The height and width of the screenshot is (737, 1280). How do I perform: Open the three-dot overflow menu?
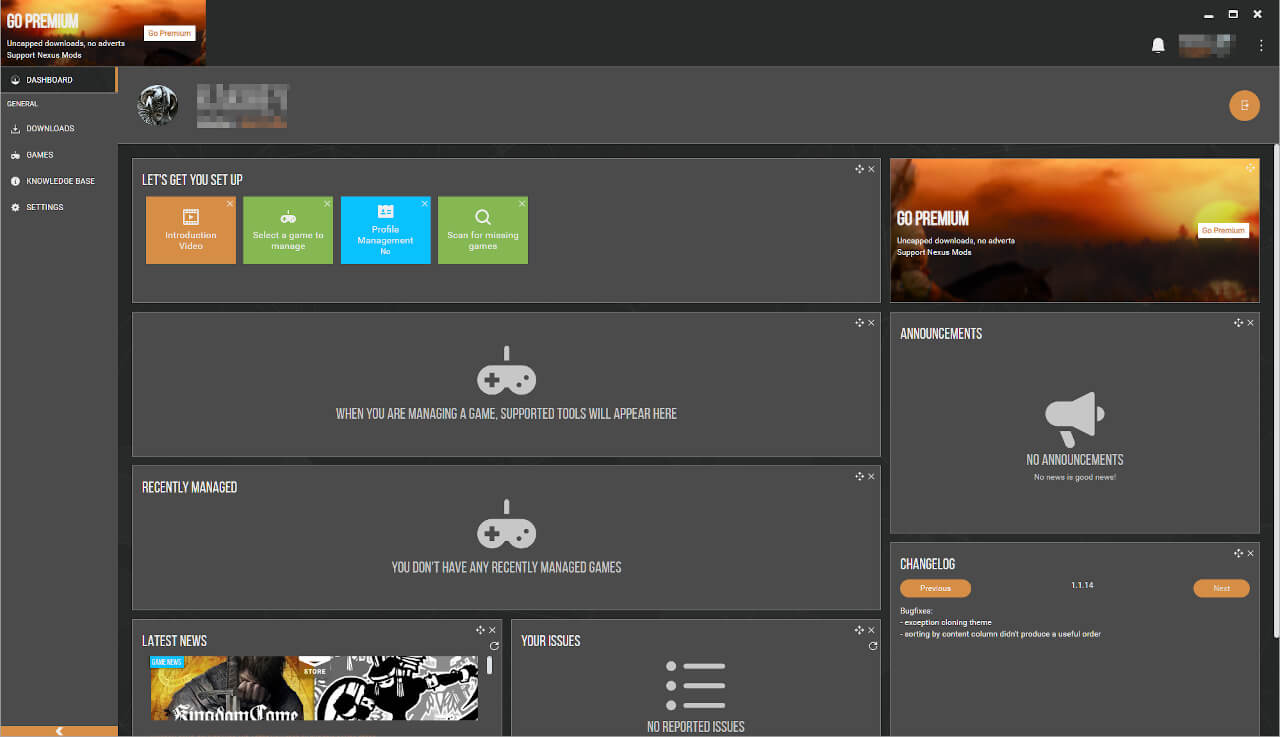coord(1261,45)
